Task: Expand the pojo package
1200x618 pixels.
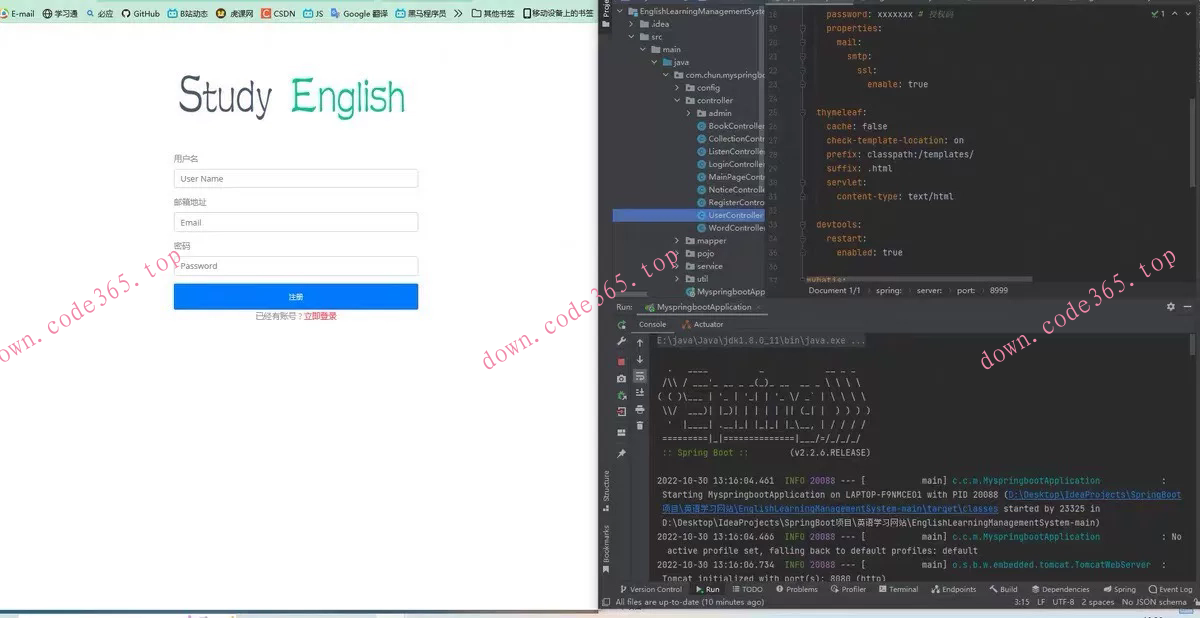Action: (x=677, y=254)
